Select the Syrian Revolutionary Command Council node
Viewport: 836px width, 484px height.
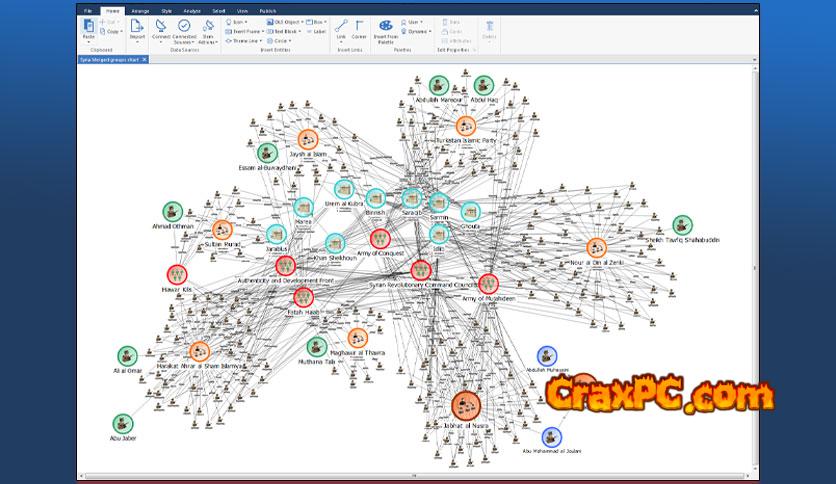[x=421, y=271]
